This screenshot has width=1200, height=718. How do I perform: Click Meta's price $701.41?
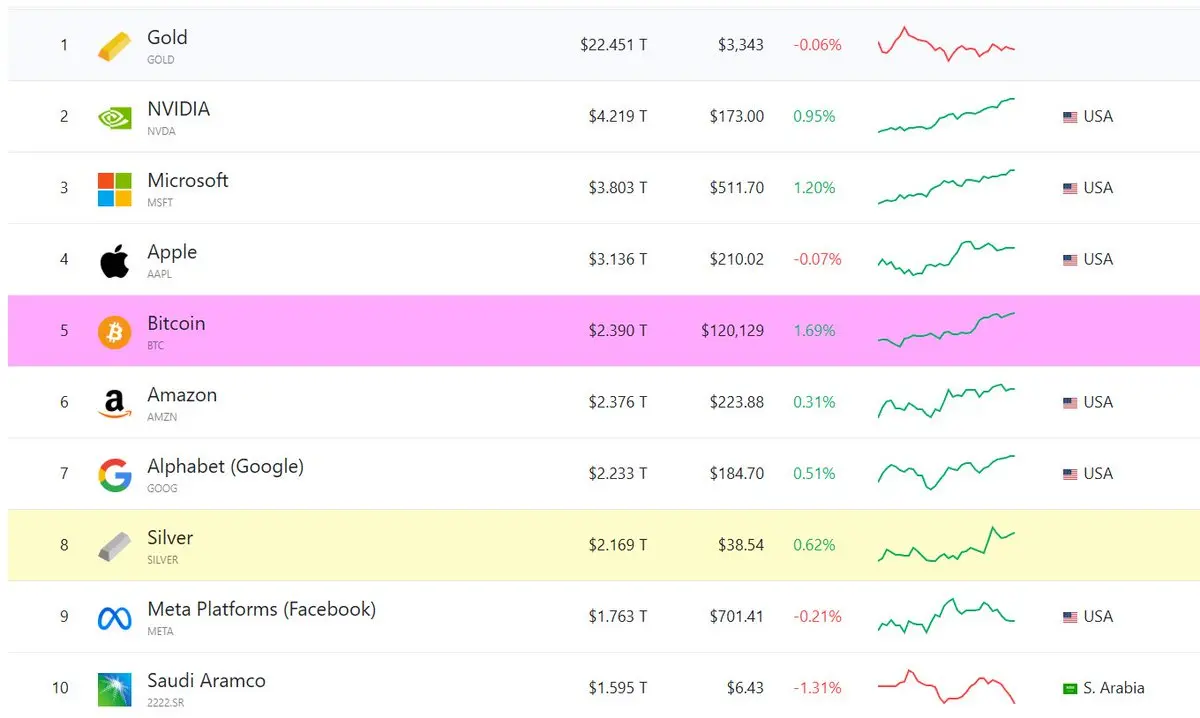[x=737, y=617]
